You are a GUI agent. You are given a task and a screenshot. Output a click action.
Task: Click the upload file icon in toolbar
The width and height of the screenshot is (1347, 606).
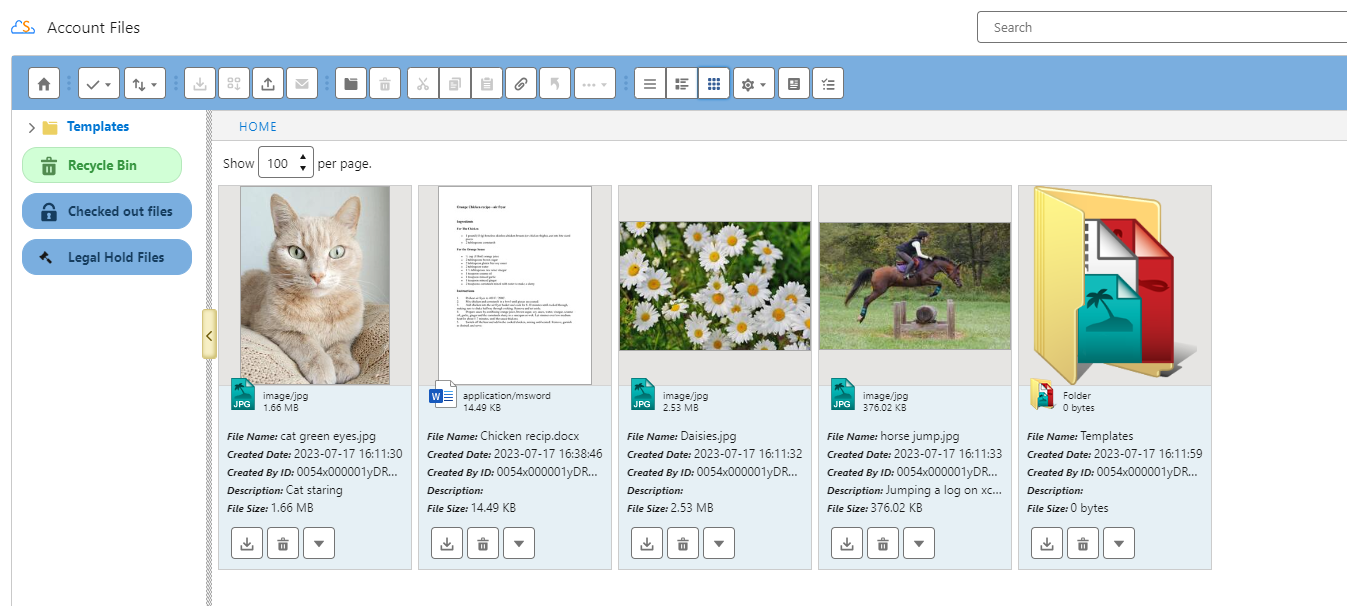point(267,84)
